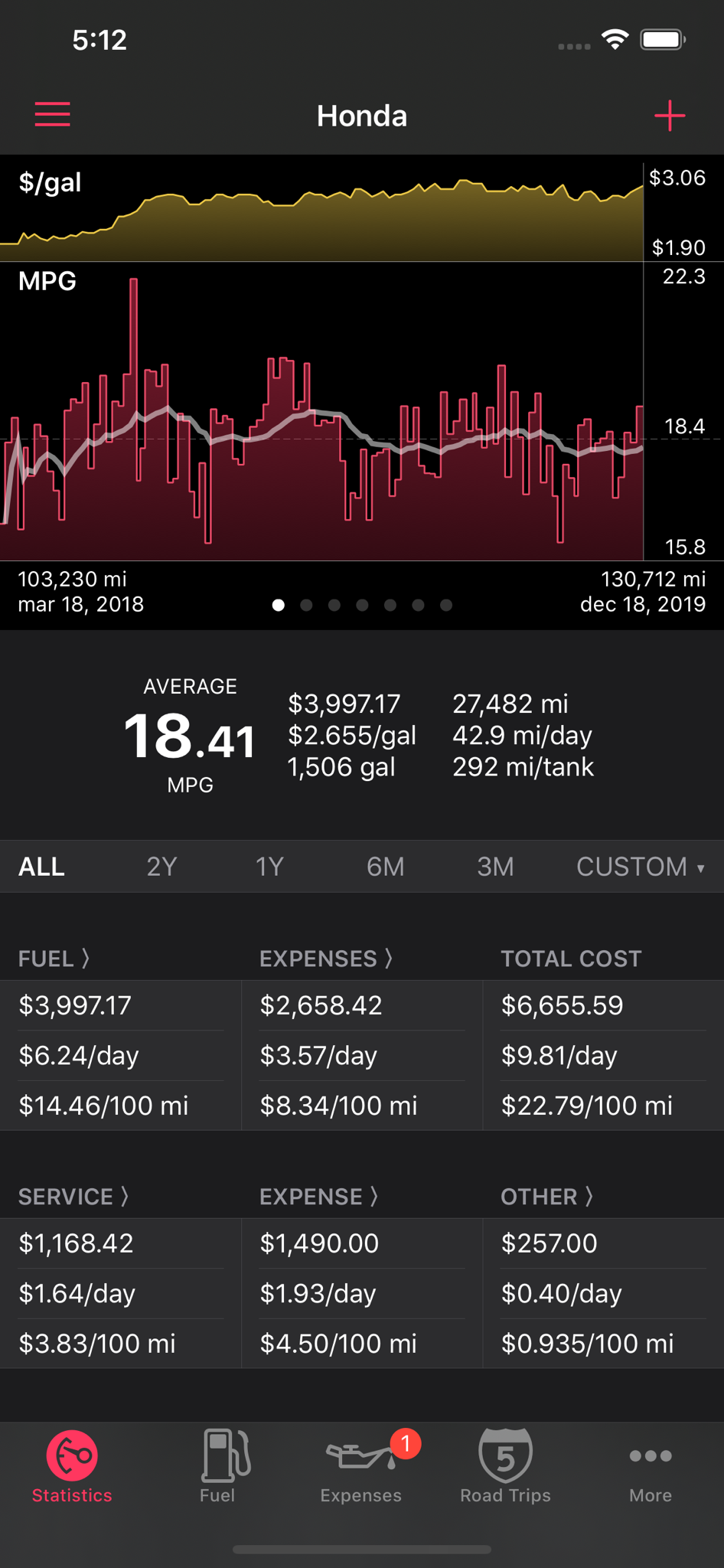Viewport: 724px width, 1568px height.
Task: Tap the $14.46/100 mi fuel cost
Action: 103,1105
